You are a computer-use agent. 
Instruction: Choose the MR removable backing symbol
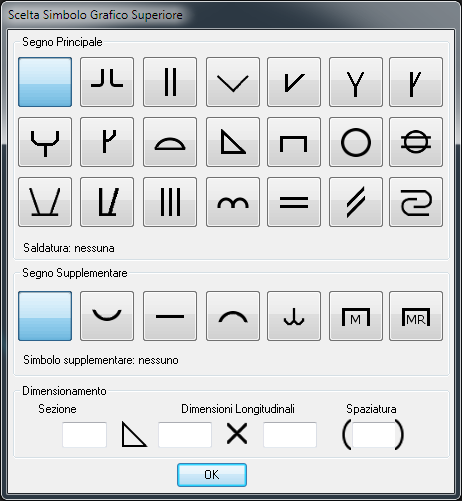pyautogui.click(x=416, y=316)
